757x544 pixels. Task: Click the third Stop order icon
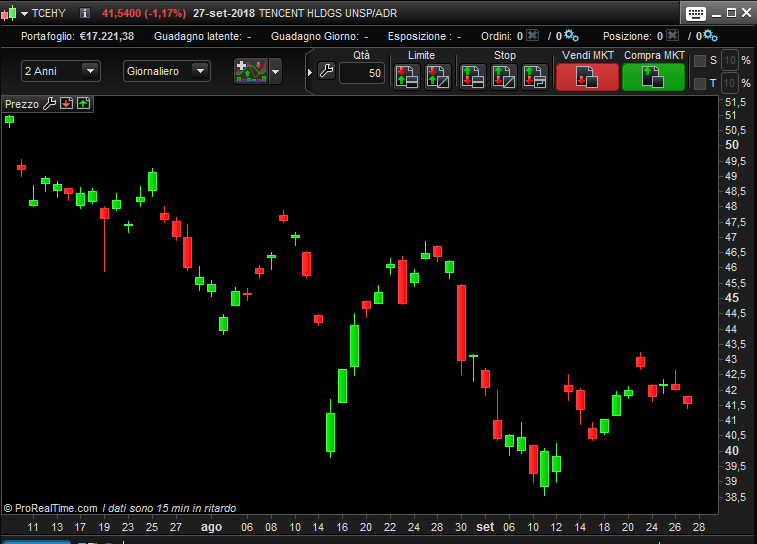(x=534, y=76)
